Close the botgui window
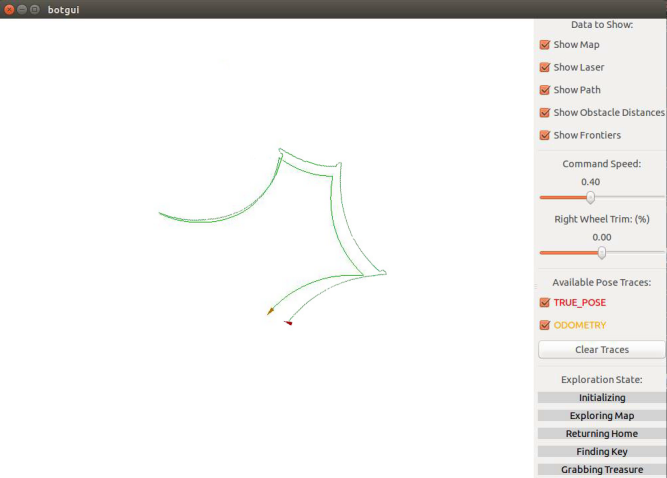The width and height of the screenshot is (667, 478). [9, 9]
